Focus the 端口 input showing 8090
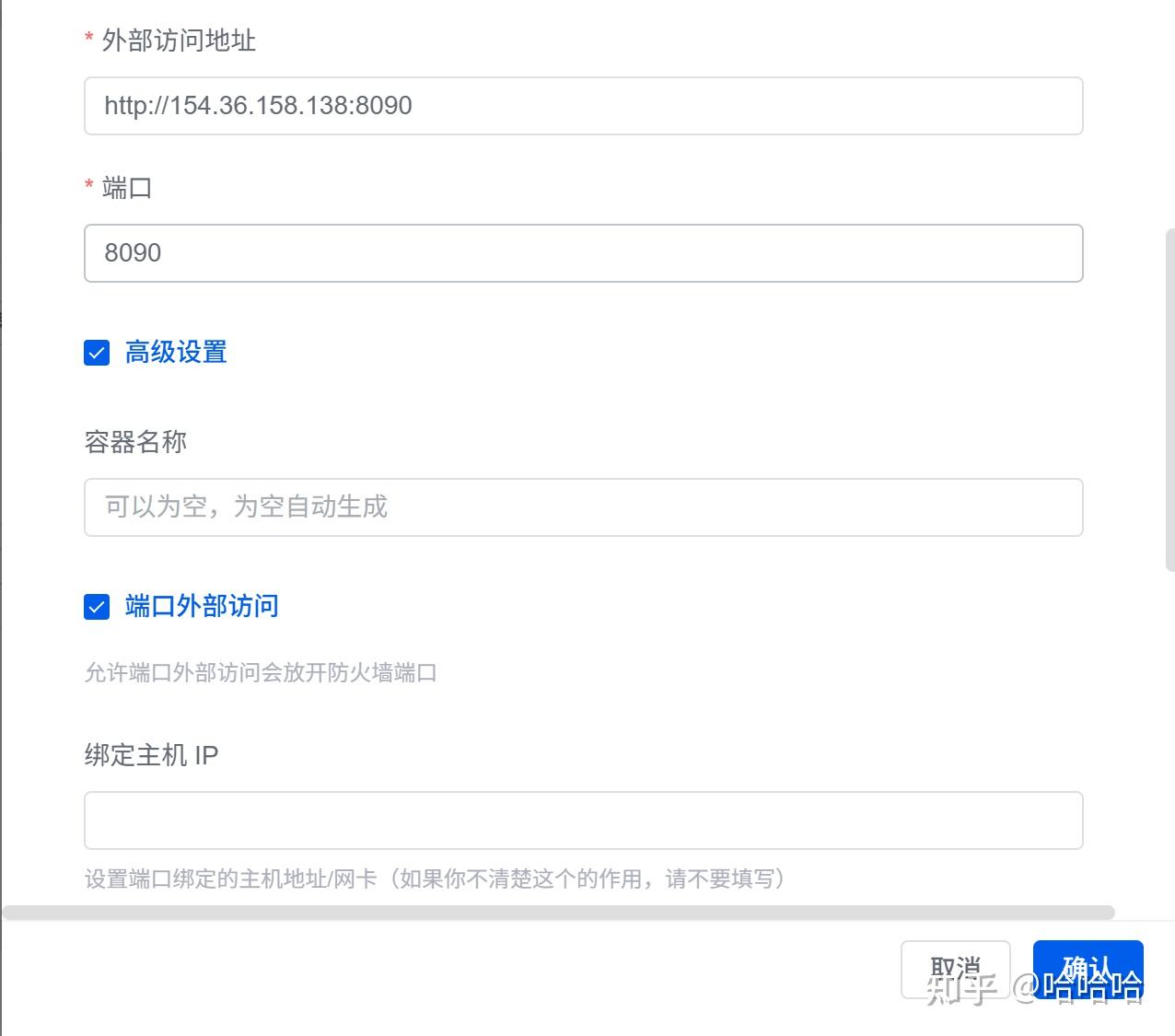The height and width of the screenshot is (1036, 1175). [x=583, y=253]
